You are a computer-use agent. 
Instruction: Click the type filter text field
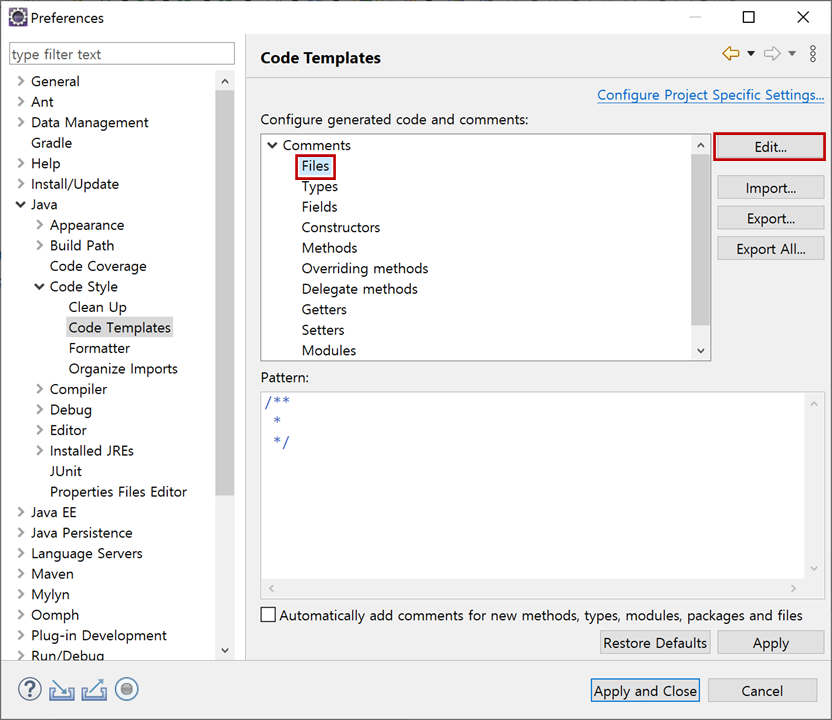point(122,54)
